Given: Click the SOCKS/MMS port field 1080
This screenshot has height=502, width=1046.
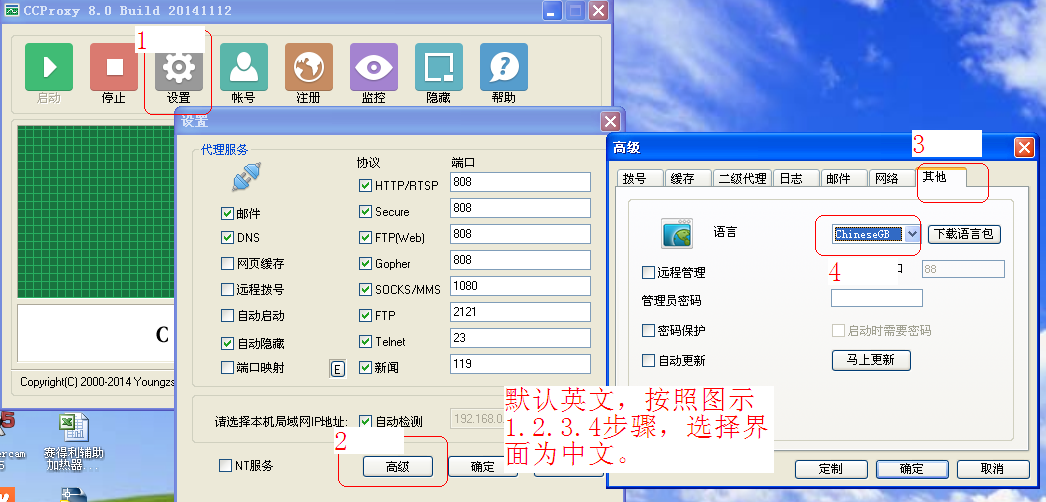Looking at the screenshot, I should 520,286.
